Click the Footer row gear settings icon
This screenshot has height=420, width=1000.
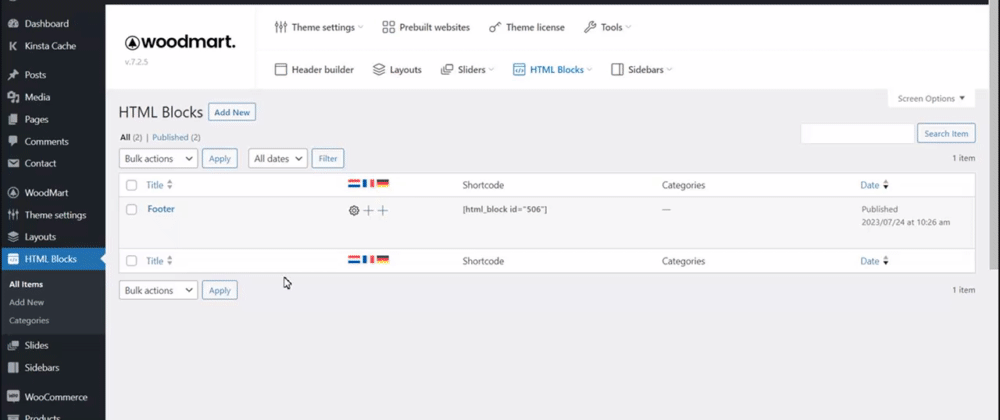[354, 210]
